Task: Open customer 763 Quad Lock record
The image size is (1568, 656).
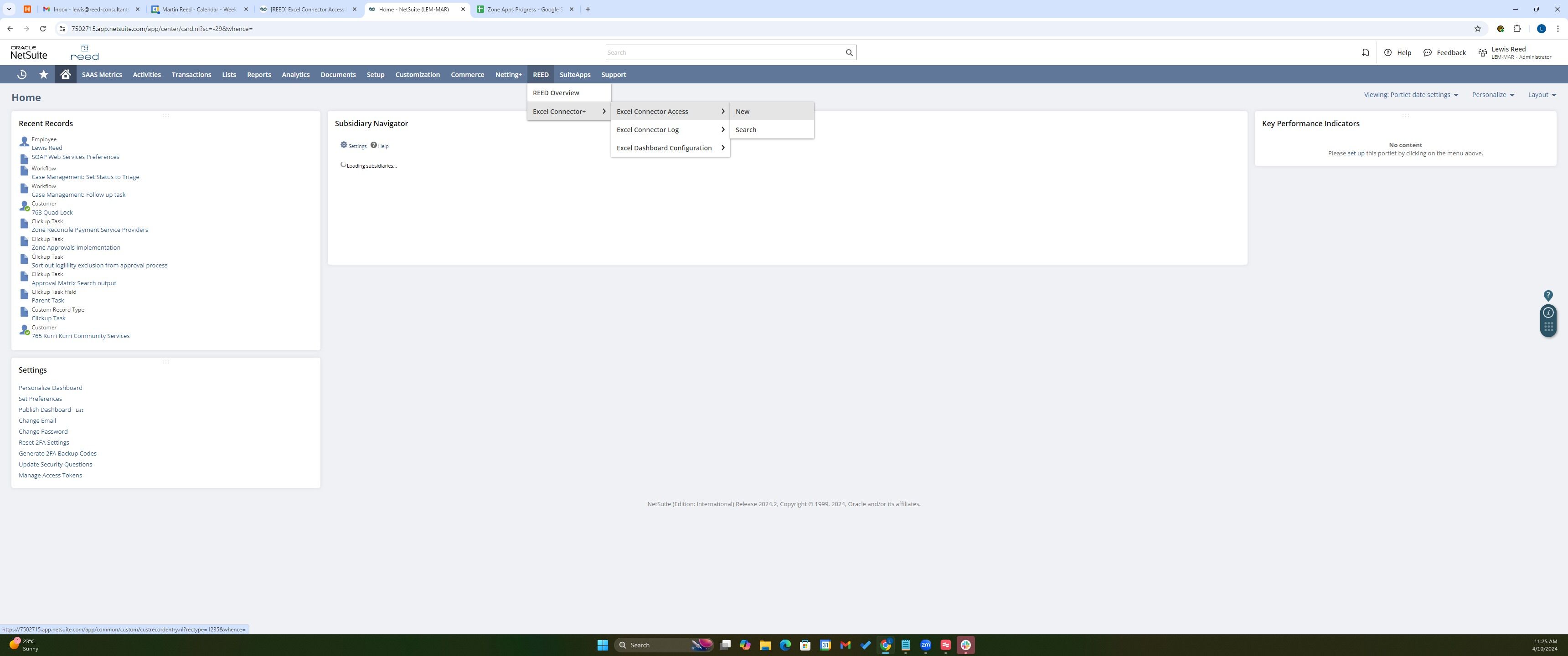Action: [x=52, y=212]
